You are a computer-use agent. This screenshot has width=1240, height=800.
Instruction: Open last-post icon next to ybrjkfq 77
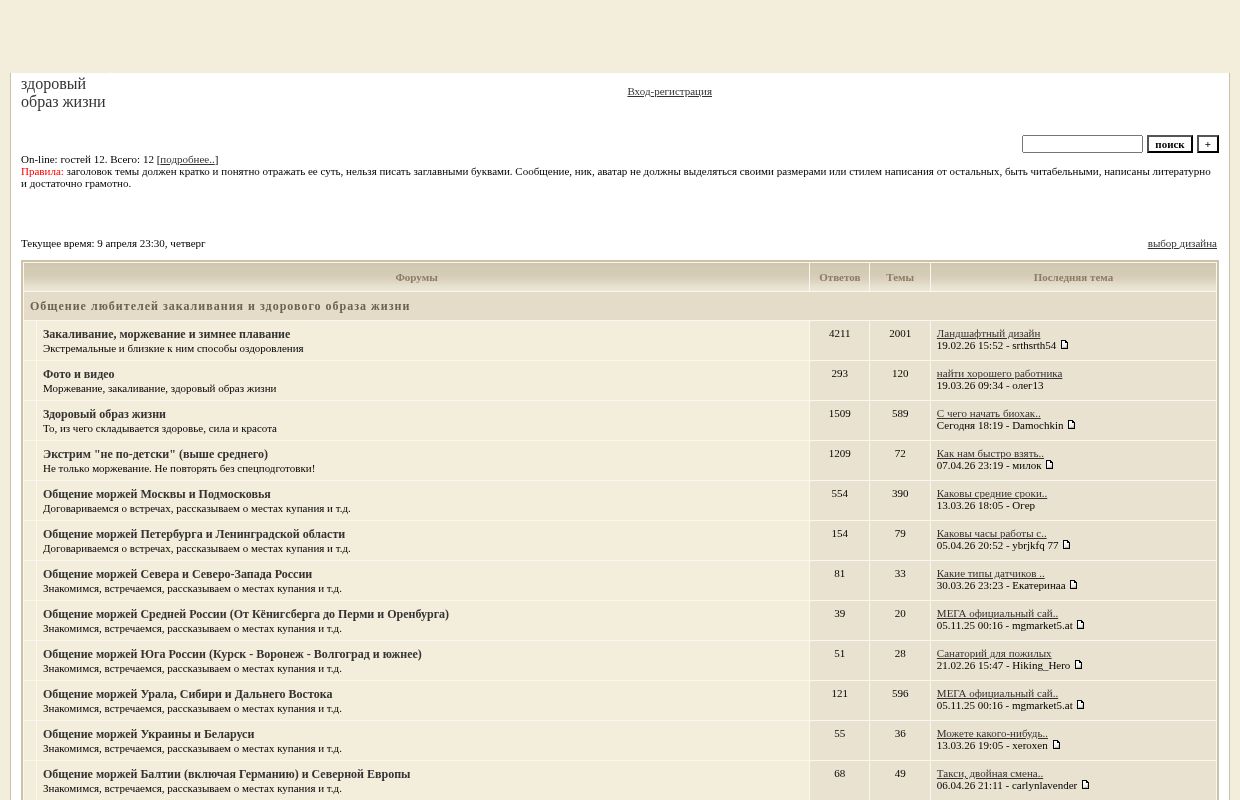pyautogui.click(x=1066, y=545)
